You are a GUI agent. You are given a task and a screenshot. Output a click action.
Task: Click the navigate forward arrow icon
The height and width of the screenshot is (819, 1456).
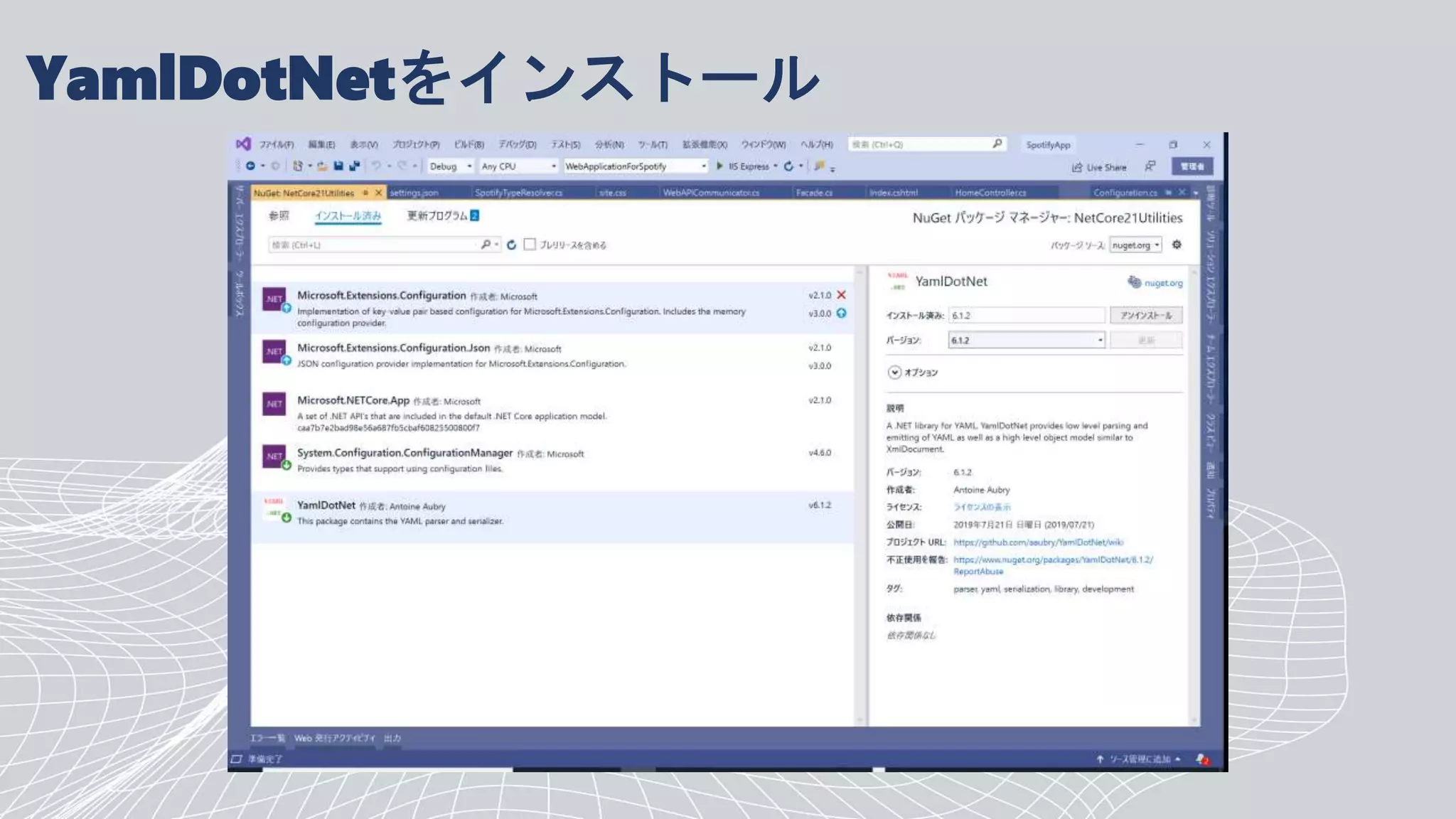point(275,166)
